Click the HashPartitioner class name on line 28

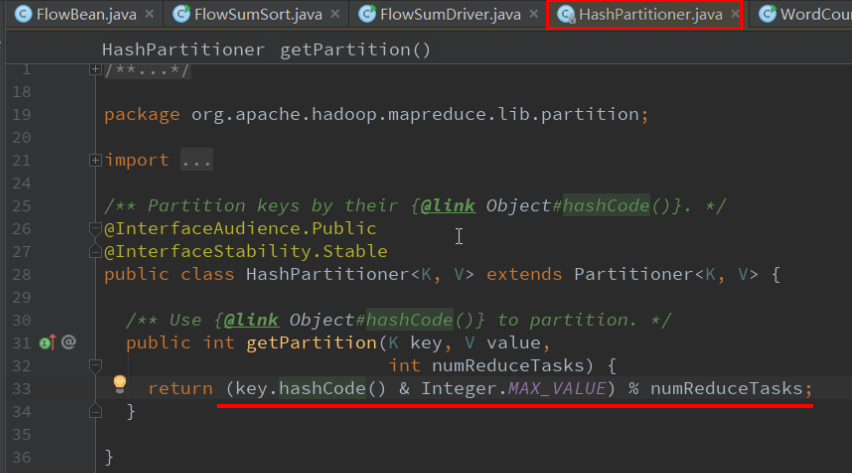click(x=327, y=274)
